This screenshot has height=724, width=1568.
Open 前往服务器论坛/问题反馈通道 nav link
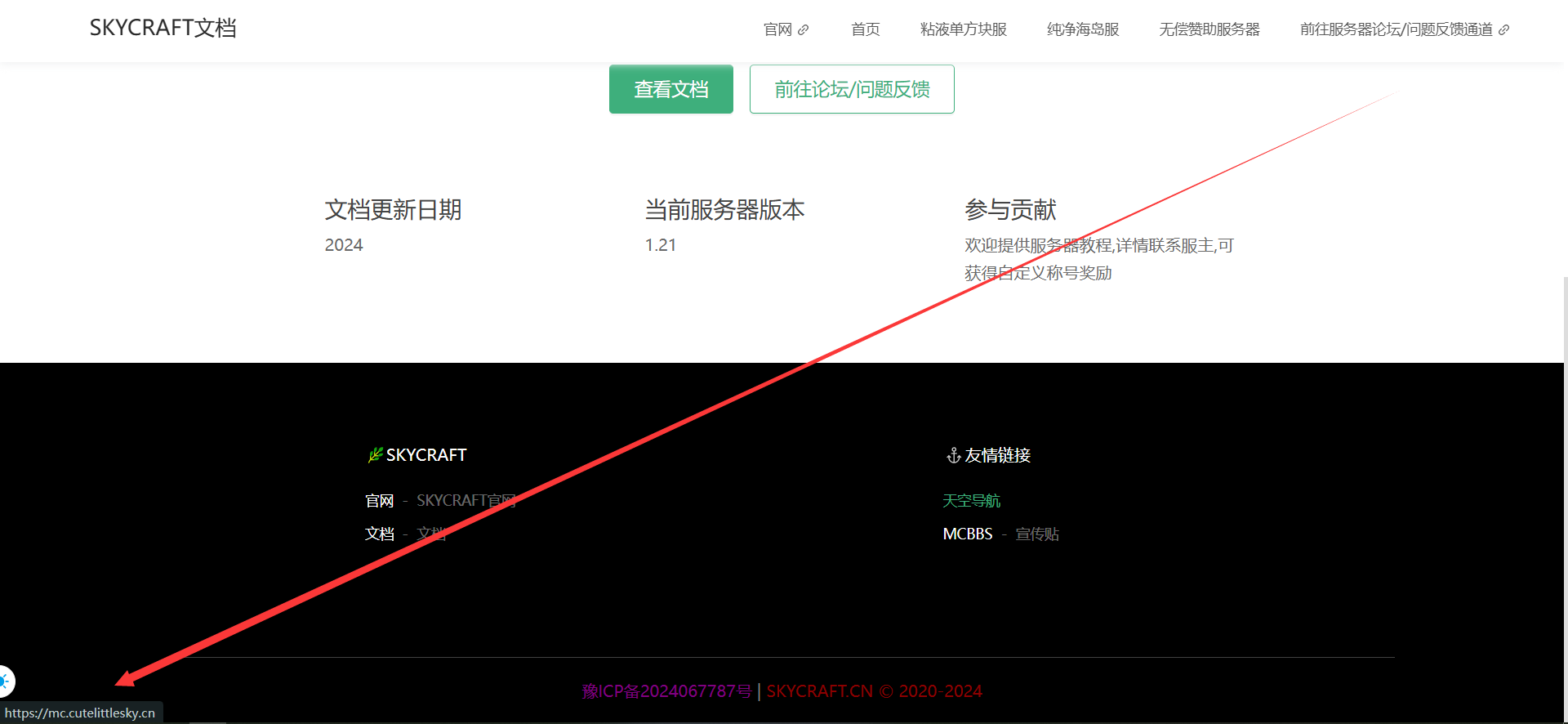pos(1405,29)
